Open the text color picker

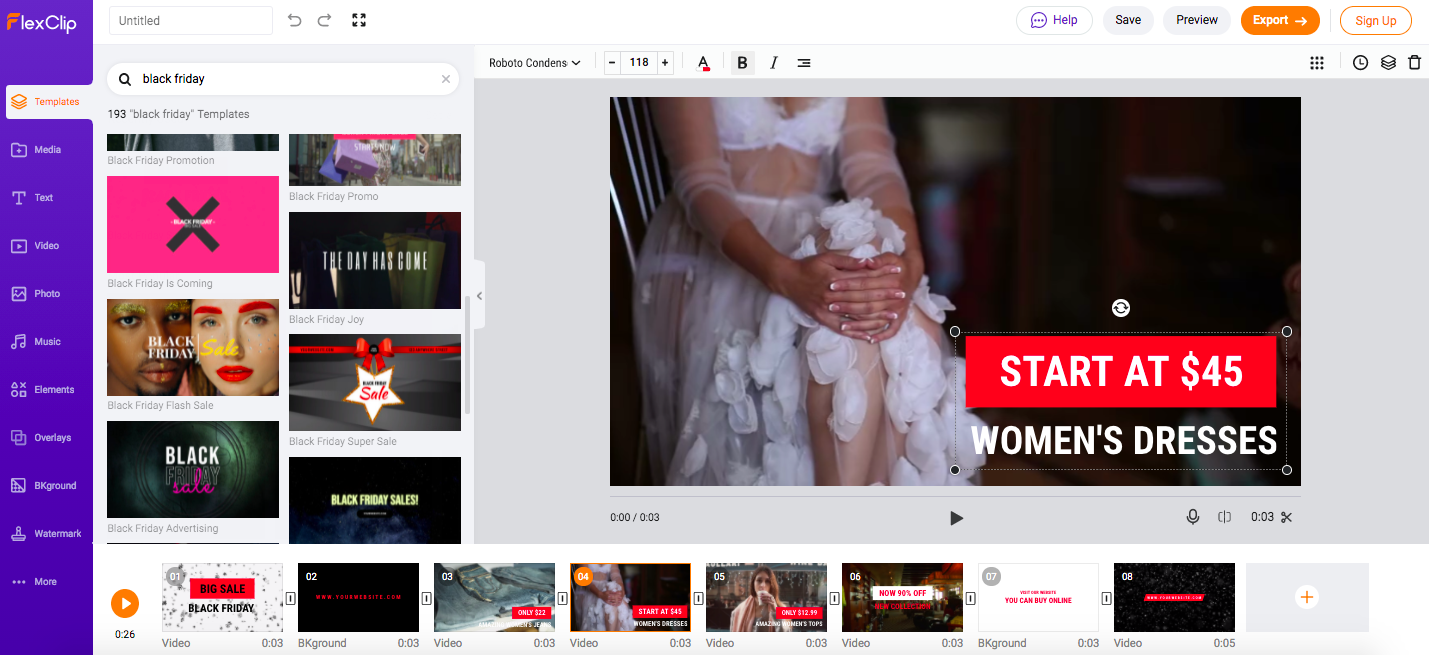[x=703, y=62]
